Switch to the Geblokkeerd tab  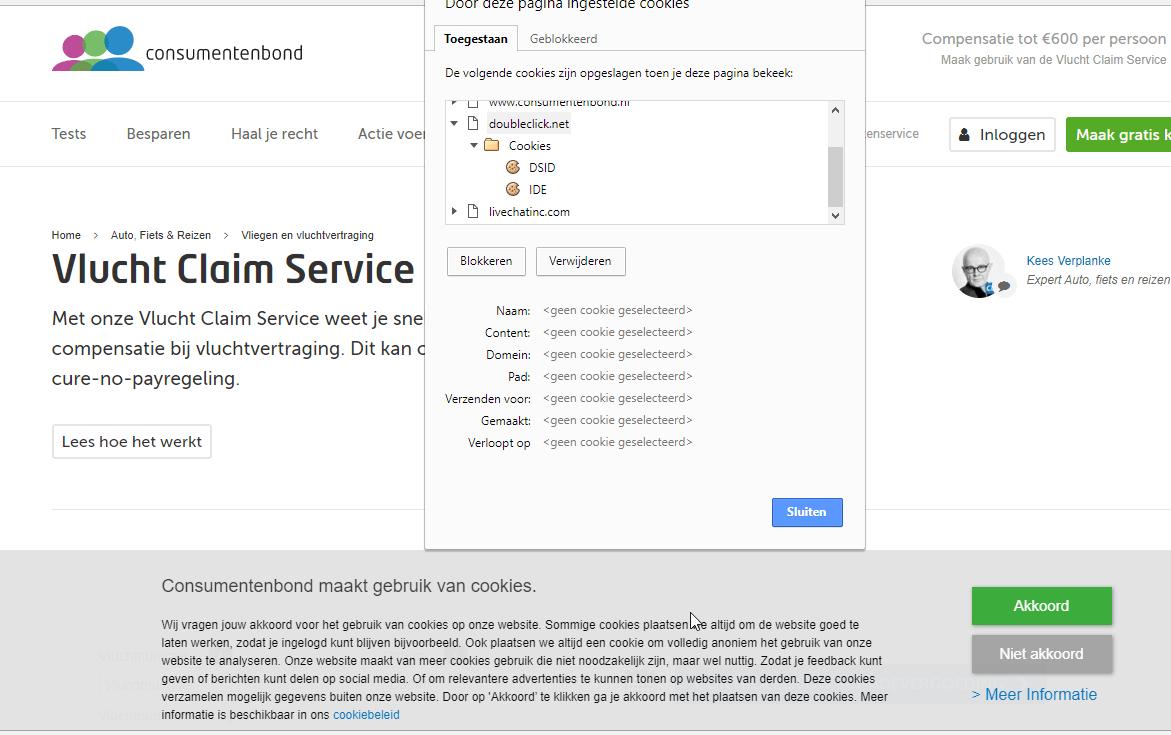(x=564, y=39)
